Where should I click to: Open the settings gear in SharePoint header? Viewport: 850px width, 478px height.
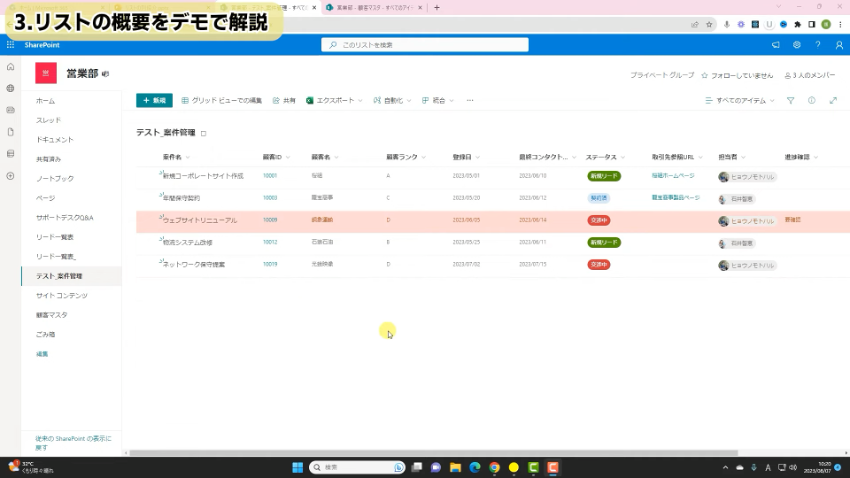(x=797, y=45)
